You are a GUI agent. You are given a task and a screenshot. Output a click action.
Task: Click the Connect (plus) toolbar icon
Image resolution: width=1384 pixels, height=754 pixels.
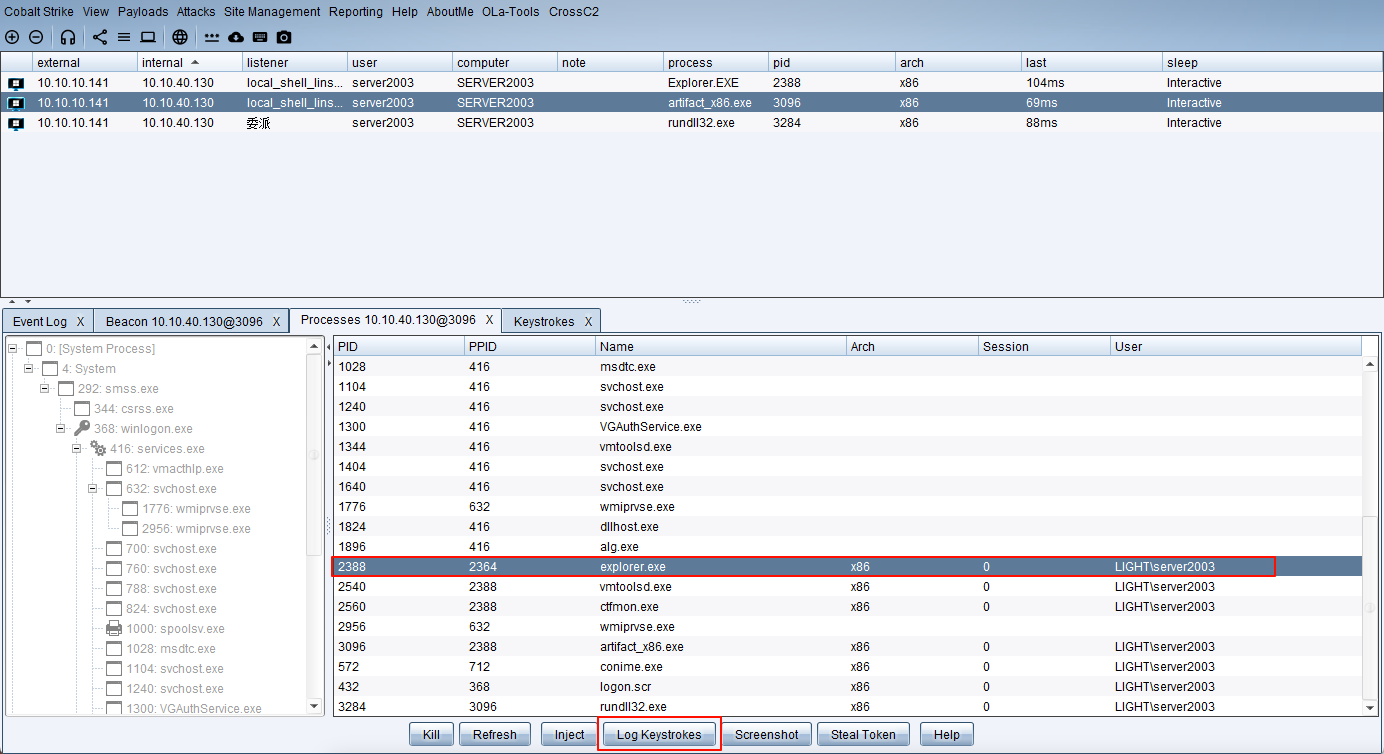[12, 37]
